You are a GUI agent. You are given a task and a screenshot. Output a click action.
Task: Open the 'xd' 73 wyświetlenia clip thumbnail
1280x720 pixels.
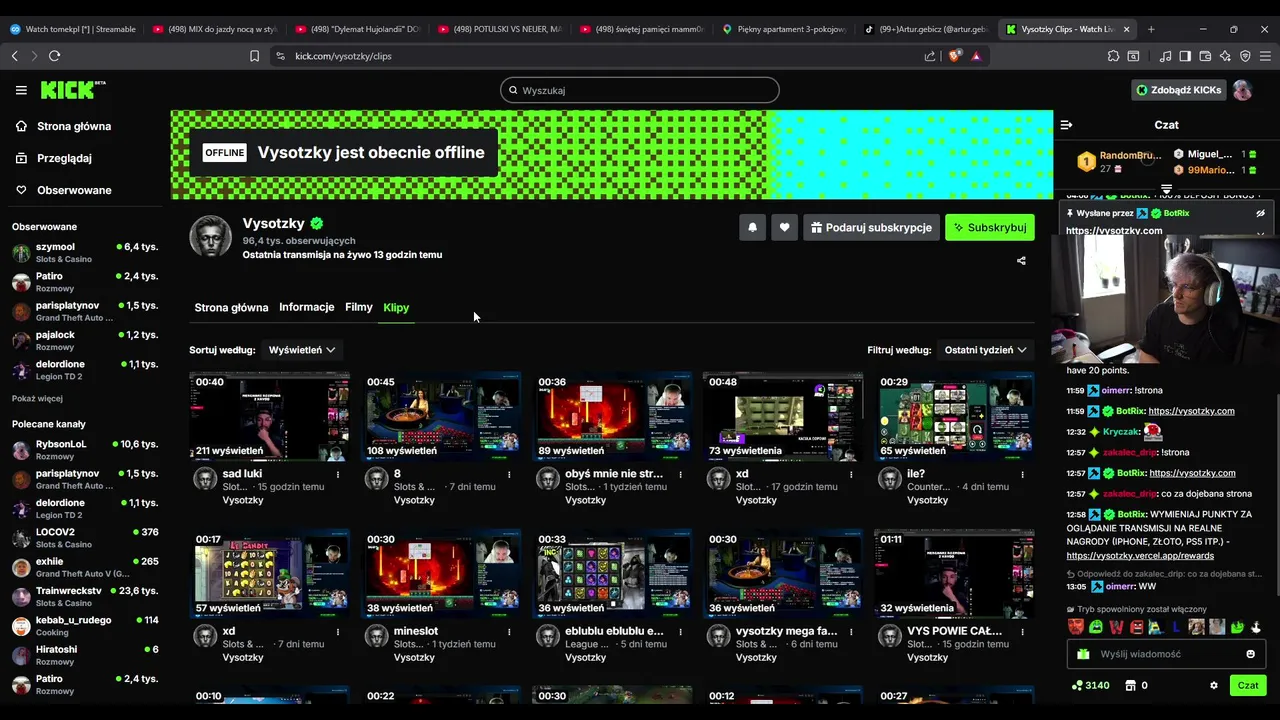783,416
